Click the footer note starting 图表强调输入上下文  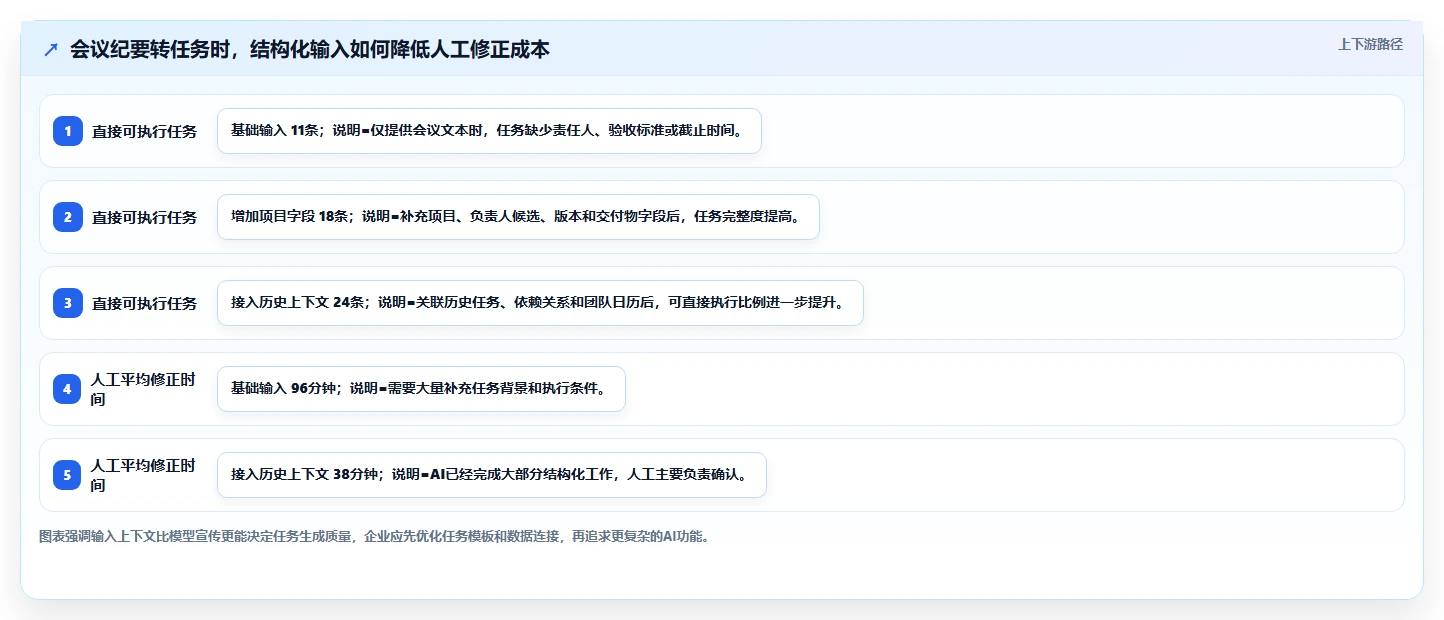(375, 536)
